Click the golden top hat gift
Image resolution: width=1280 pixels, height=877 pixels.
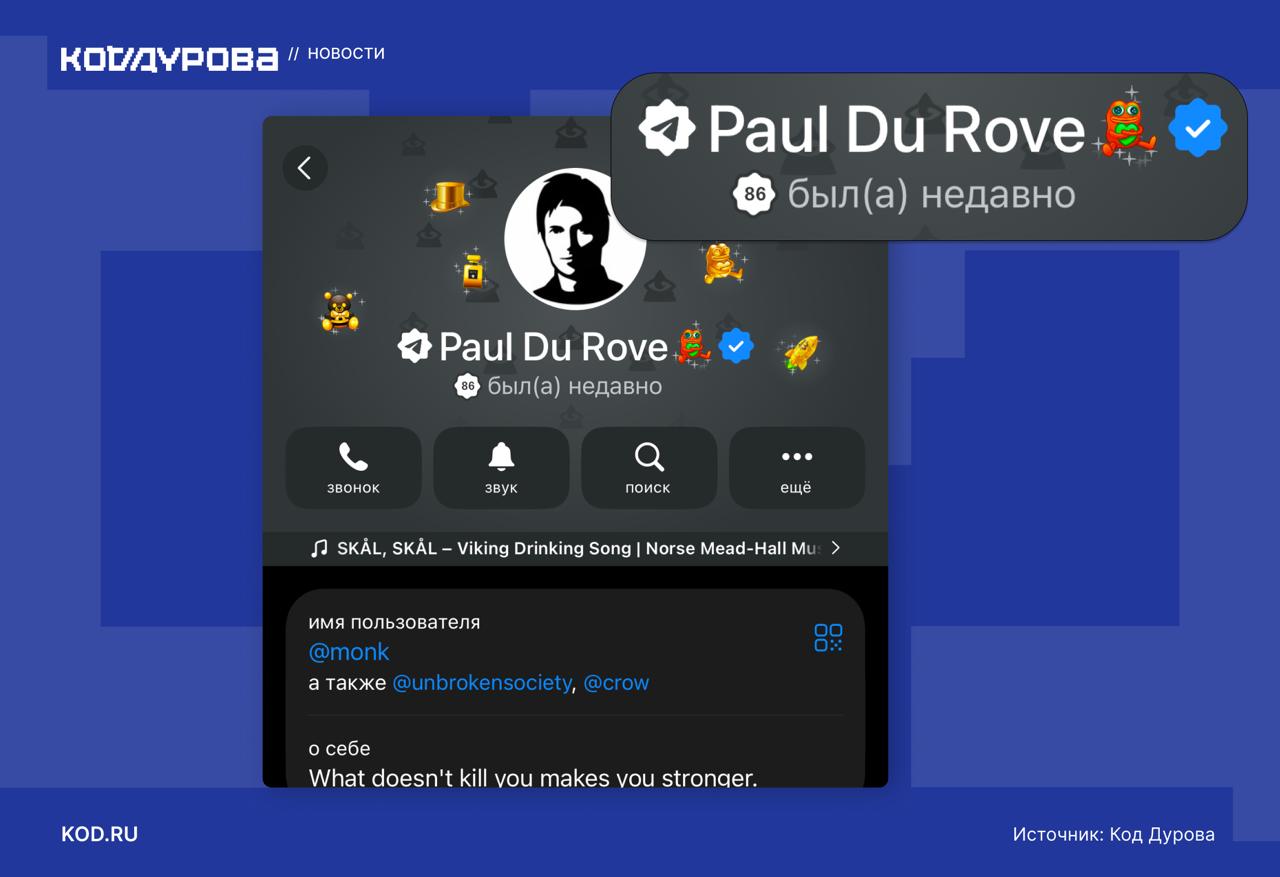coord(448,197)
